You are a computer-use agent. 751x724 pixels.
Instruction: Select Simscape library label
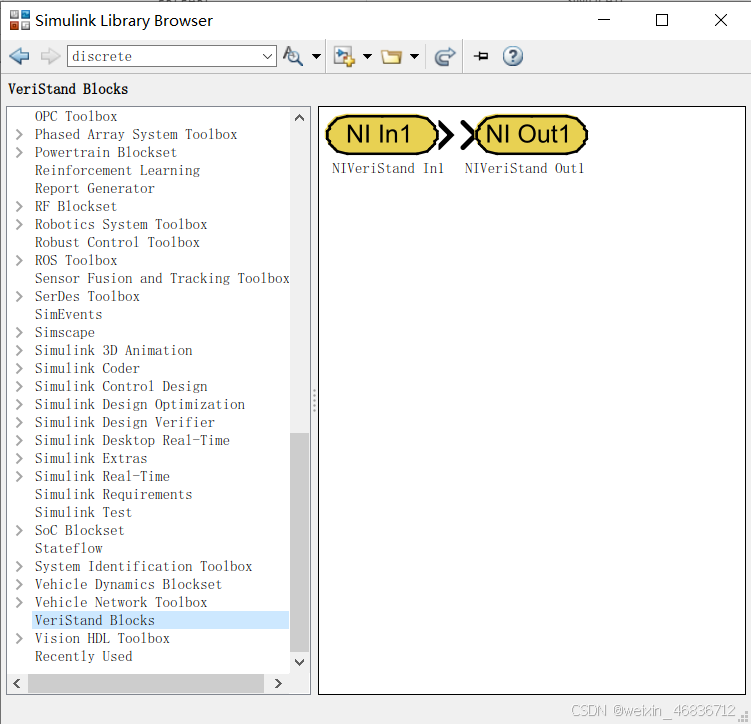[65, 332]
